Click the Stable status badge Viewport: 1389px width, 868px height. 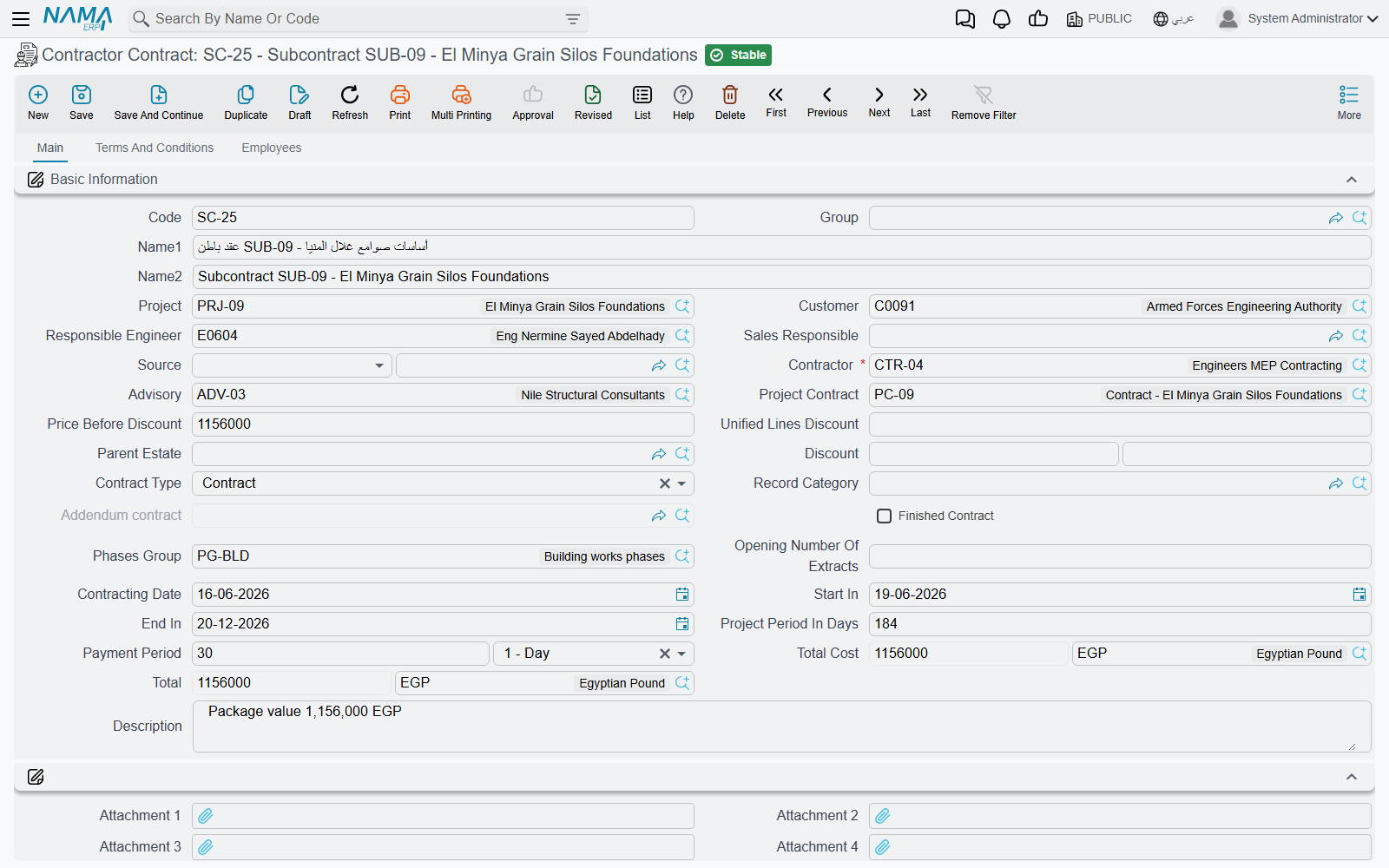click(738, 56)
